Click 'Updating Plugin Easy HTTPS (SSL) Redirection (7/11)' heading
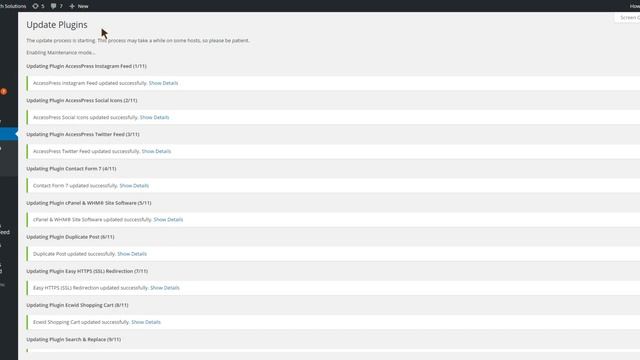The image size is (640, 360). tap(87, 271)
